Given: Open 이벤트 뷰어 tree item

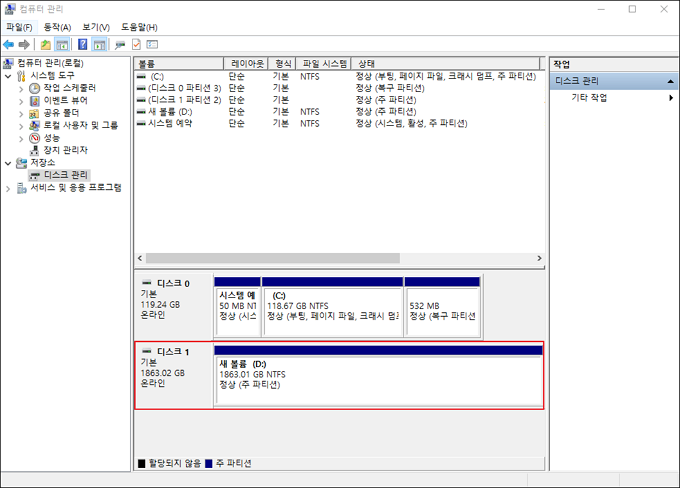Looking at the screenshot, I should [x=65, y=101].
